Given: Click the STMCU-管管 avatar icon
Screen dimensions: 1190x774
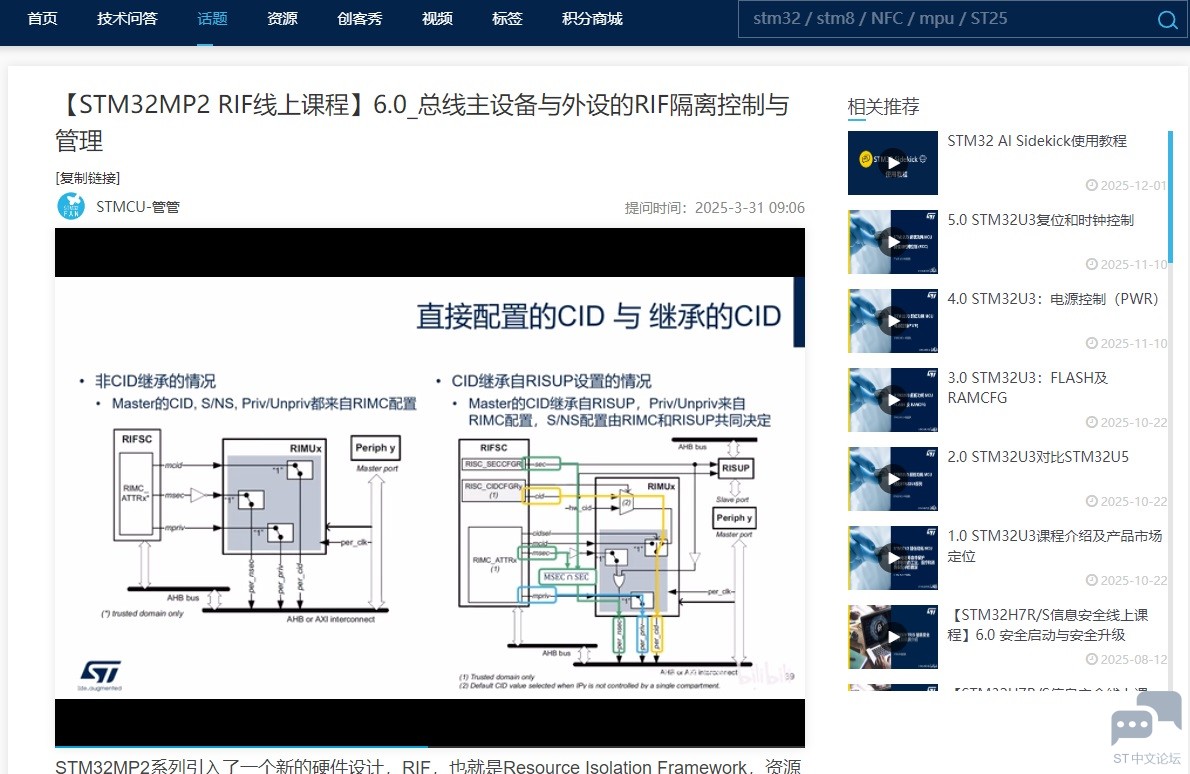Looking at the screenshot, I should pyautogui.click(x=71, y=206).
